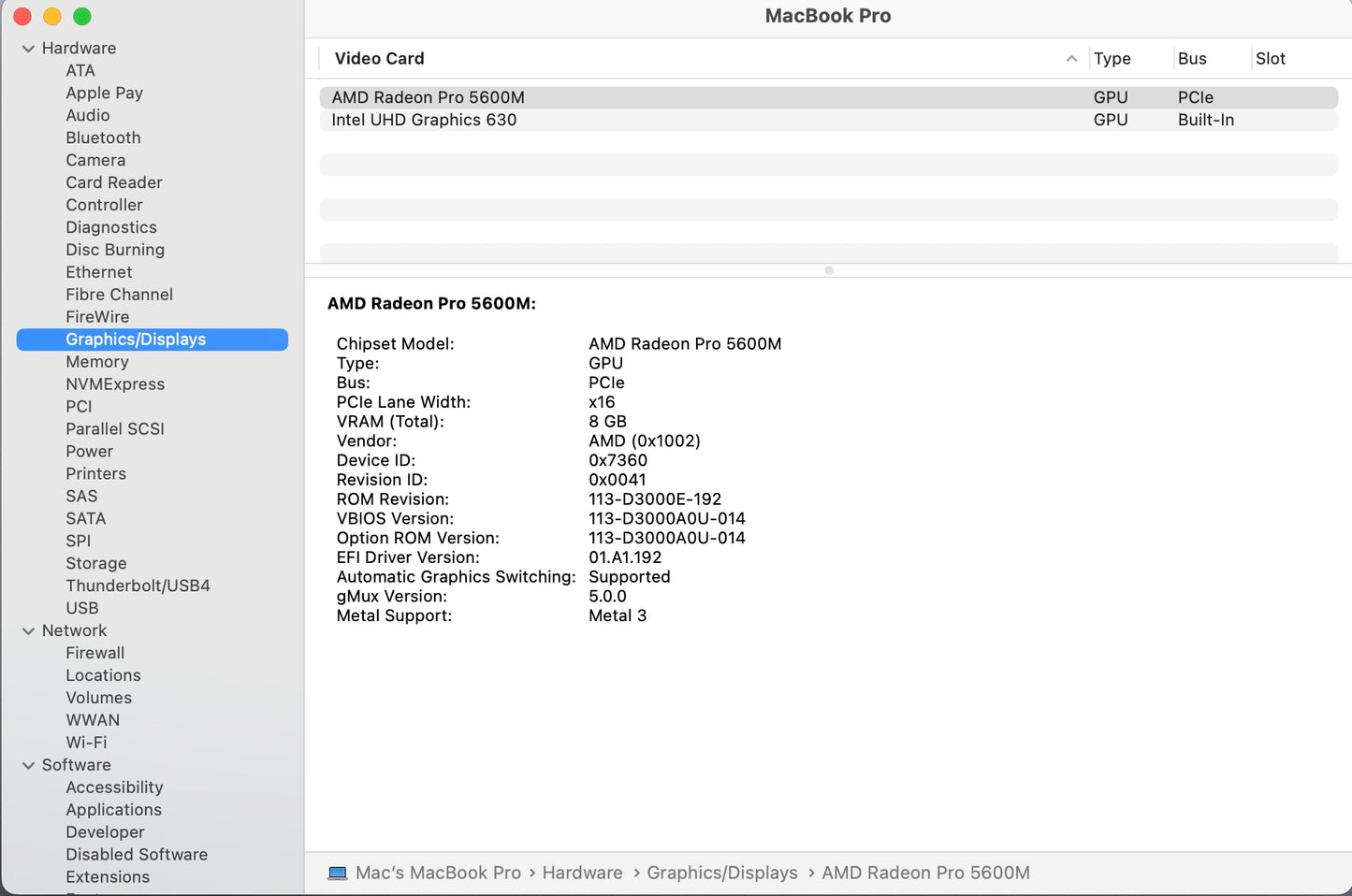Click Mac's MacBook Pro breadcrumb
Screen dimensions: 1352x896
(x=438, y=872)
